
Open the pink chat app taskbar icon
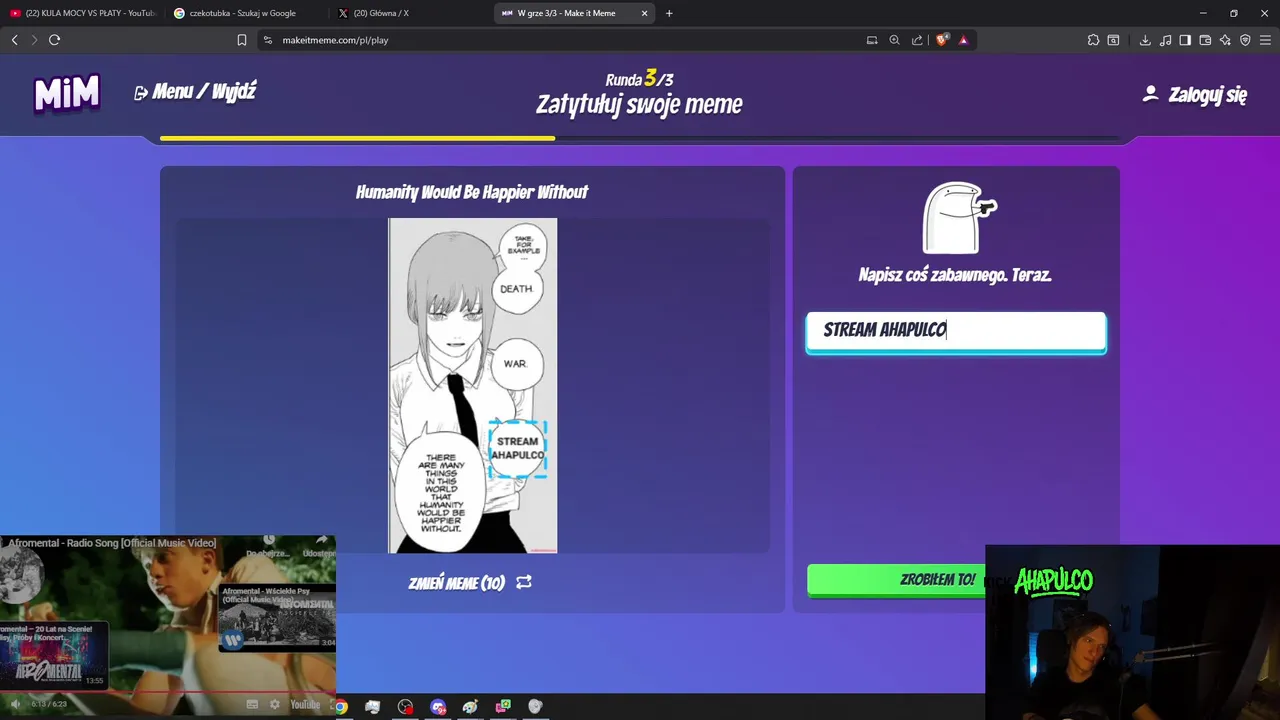point(503,706)
